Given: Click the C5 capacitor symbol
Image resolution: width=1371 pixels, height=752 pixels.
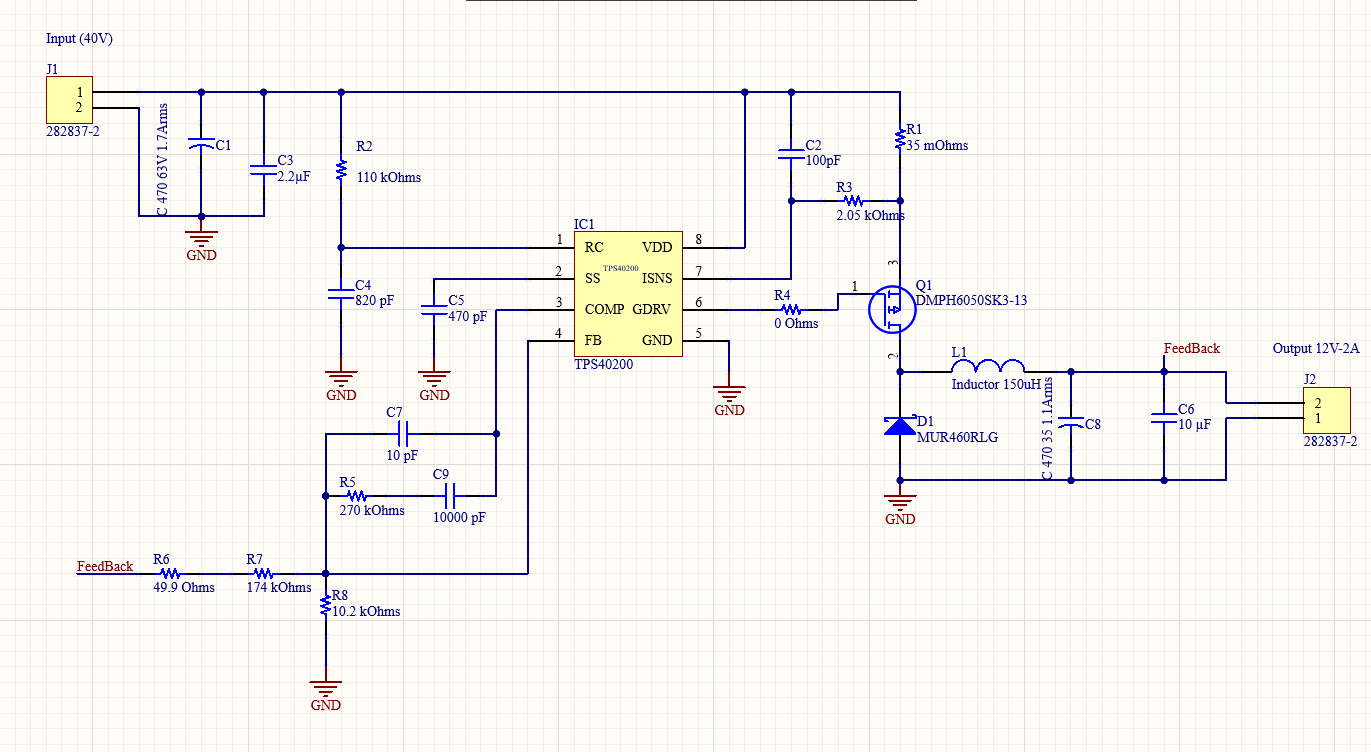Looking at the screenshot, I should 434,309.
